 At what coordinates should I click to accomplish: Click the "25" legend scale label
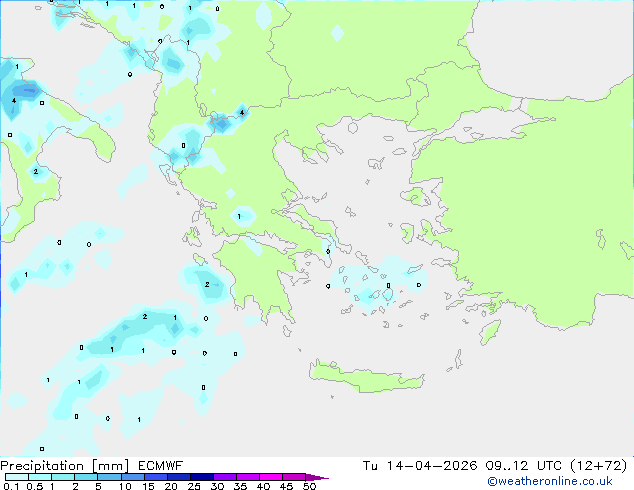[194, 486]
